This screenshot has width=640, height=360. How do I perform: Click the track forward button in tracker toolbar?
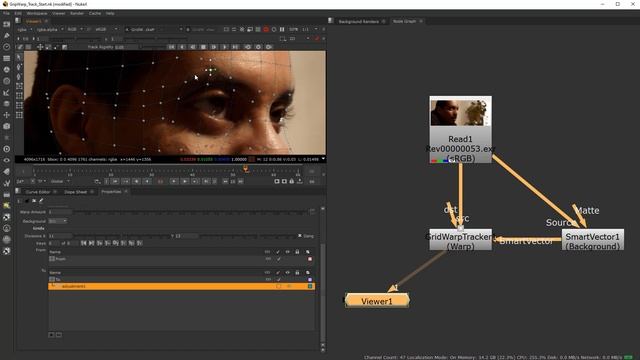pos(224,47)
